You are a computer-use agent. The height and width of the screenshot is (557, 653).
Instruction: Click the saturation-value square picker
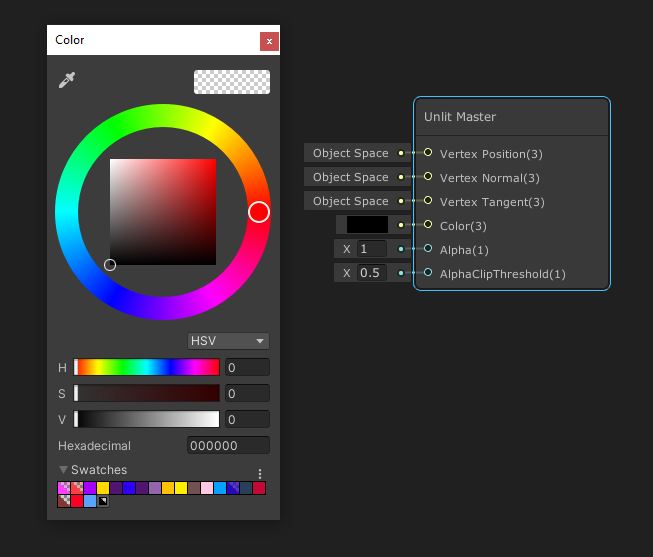[x=163, y=212]
